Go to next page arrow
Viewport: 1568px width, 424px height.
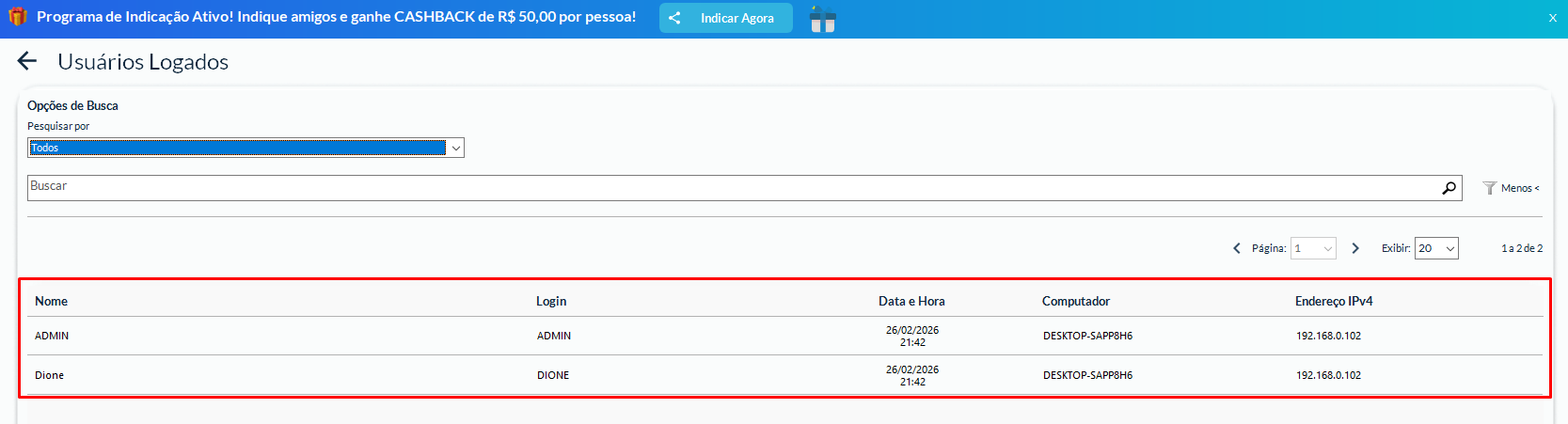(1355, 248)
